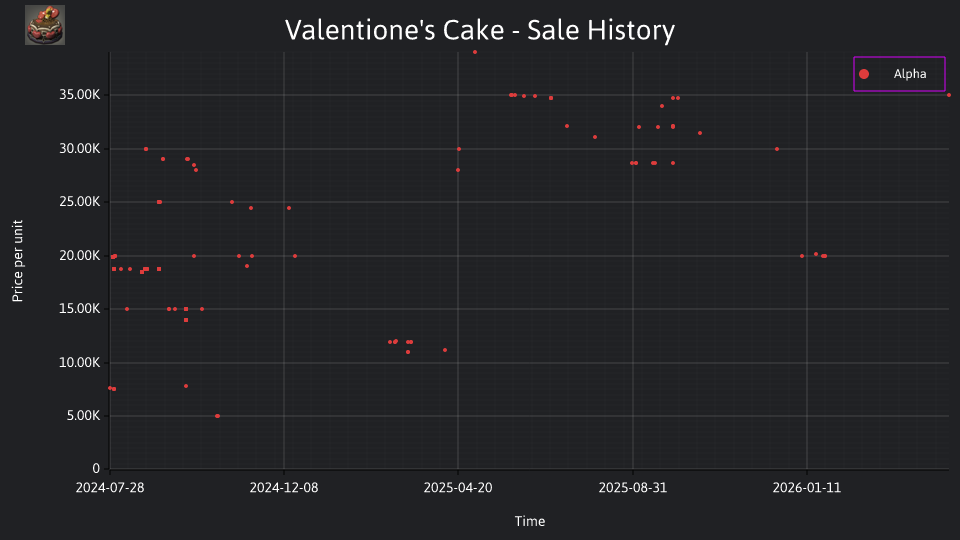The width and height of the screenshot is (960, 540).
Task: Select the 30.00K point before 2026-01-11
Action: click(x=777, y=149)
